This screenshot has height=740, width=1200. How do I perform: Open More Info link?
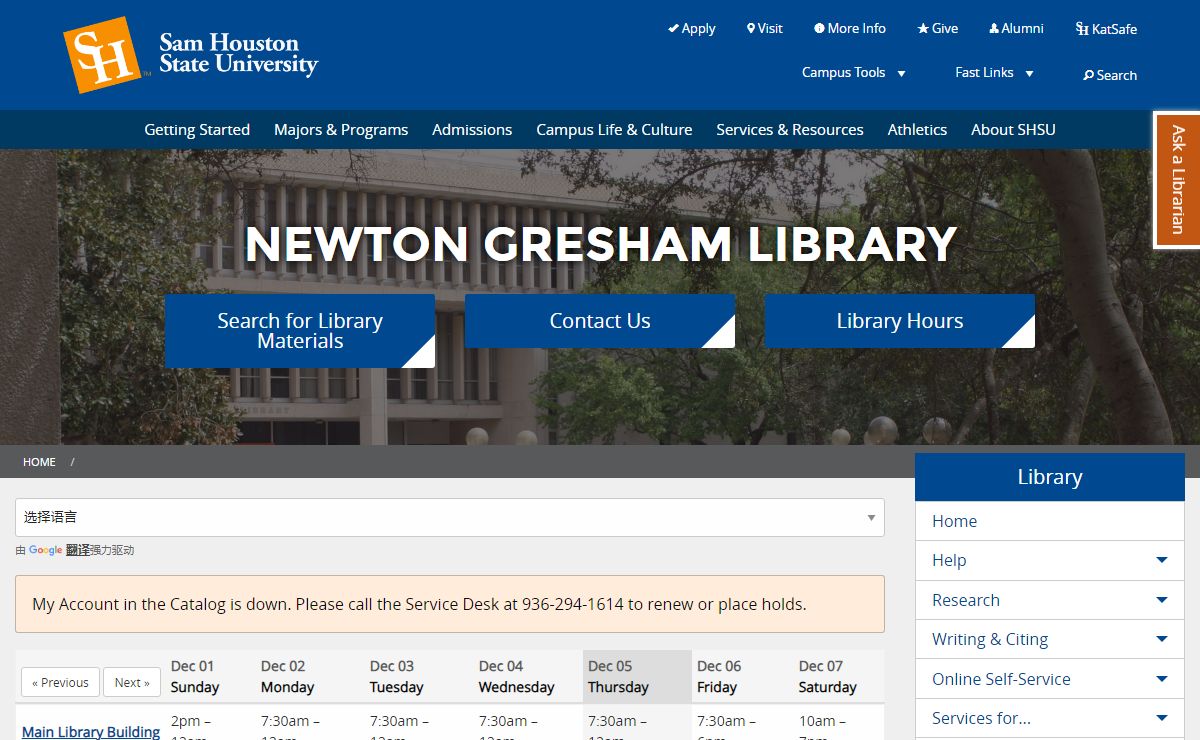tap(850, 28)
